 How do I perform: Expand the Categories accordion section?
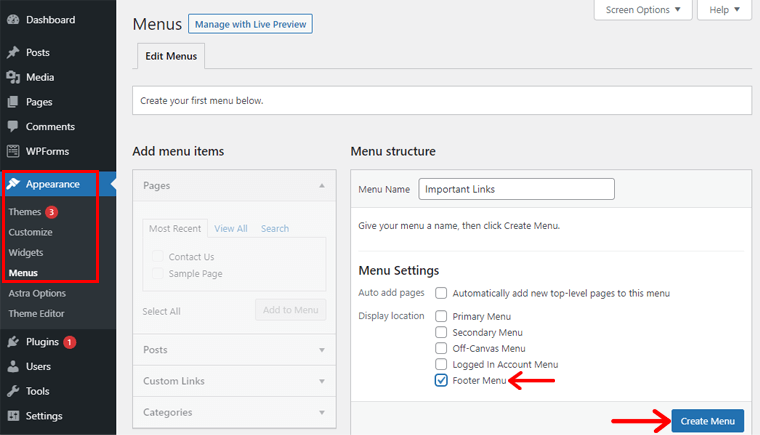(x=229, y=412)
